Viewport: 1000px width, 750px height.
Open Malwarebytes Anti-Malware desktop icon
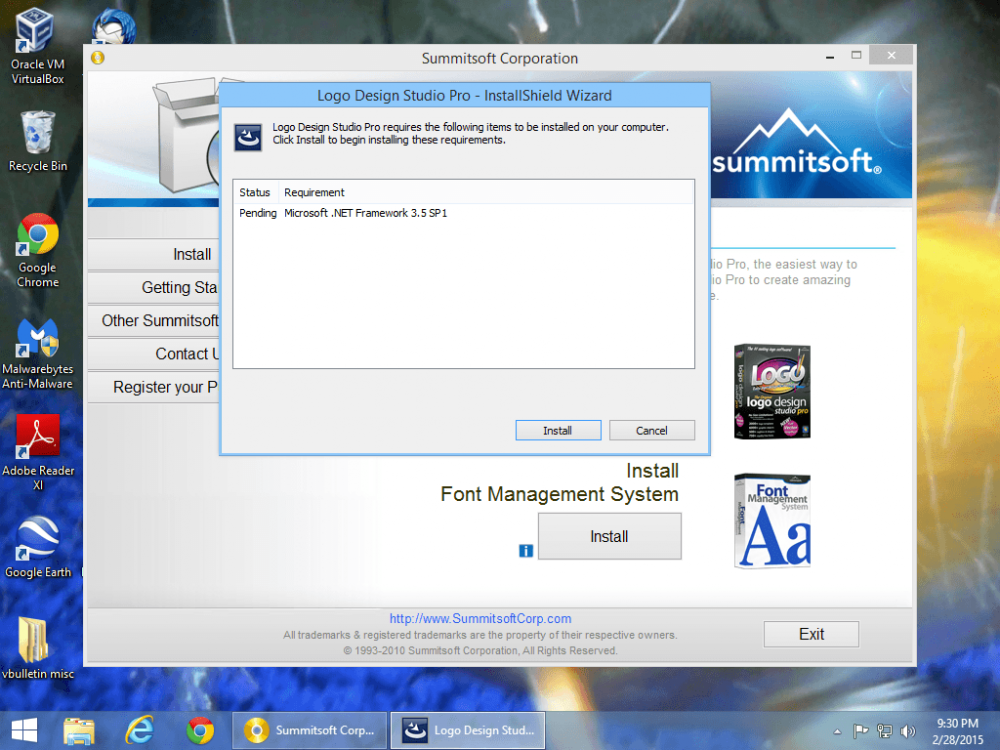37,354
